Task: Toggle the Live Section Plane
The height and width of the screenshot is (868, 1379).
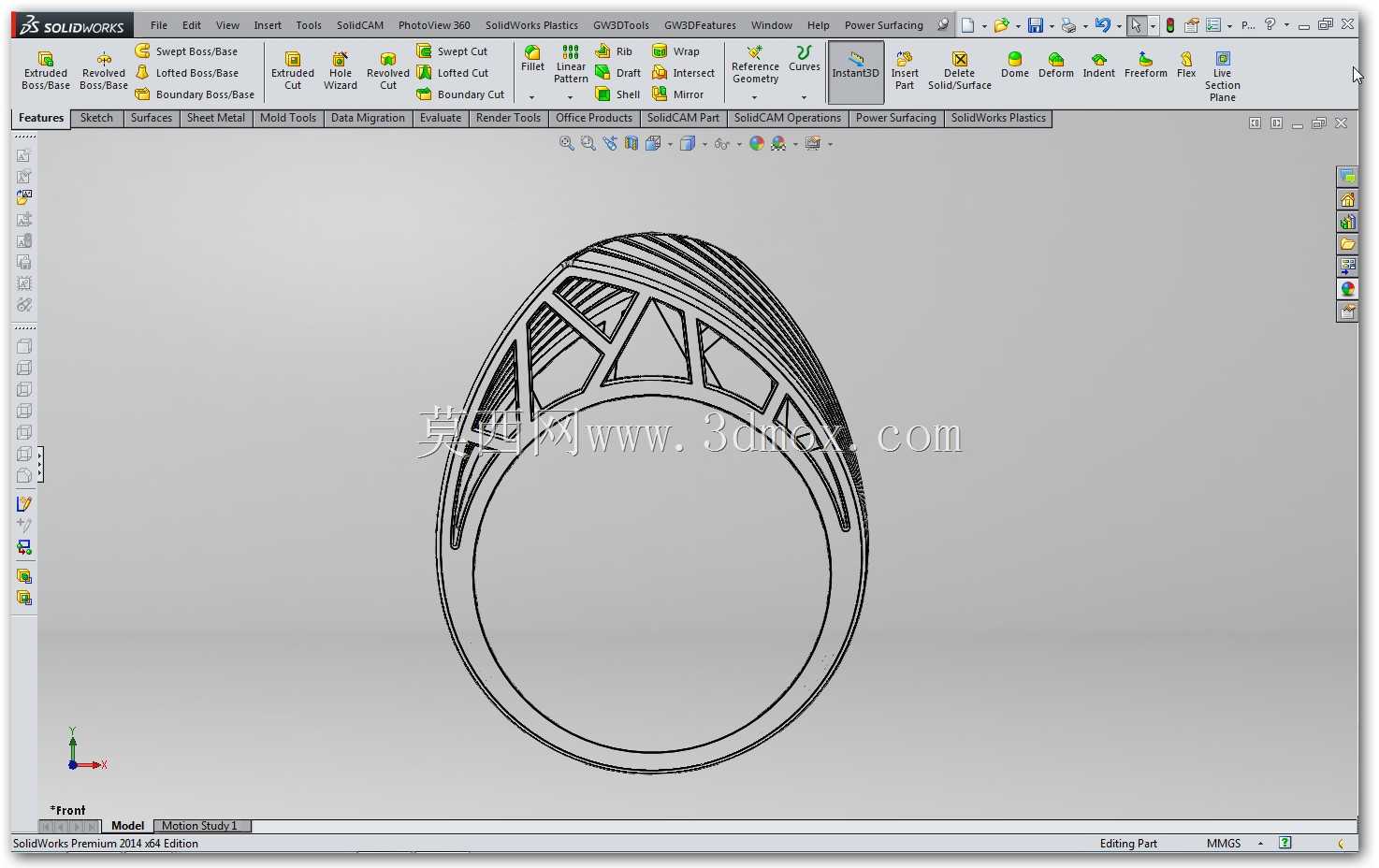Action: coord(1223,77)
